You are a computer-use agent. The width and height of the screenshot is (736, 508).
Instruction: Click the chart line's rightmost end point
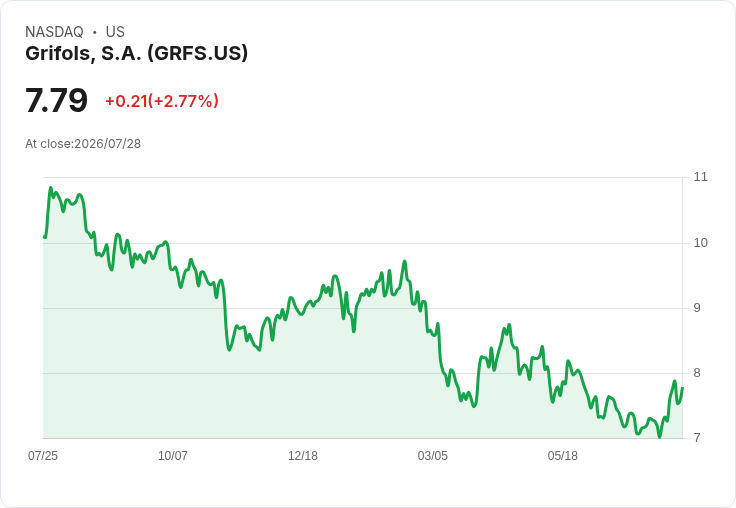(x=682, y=388)
